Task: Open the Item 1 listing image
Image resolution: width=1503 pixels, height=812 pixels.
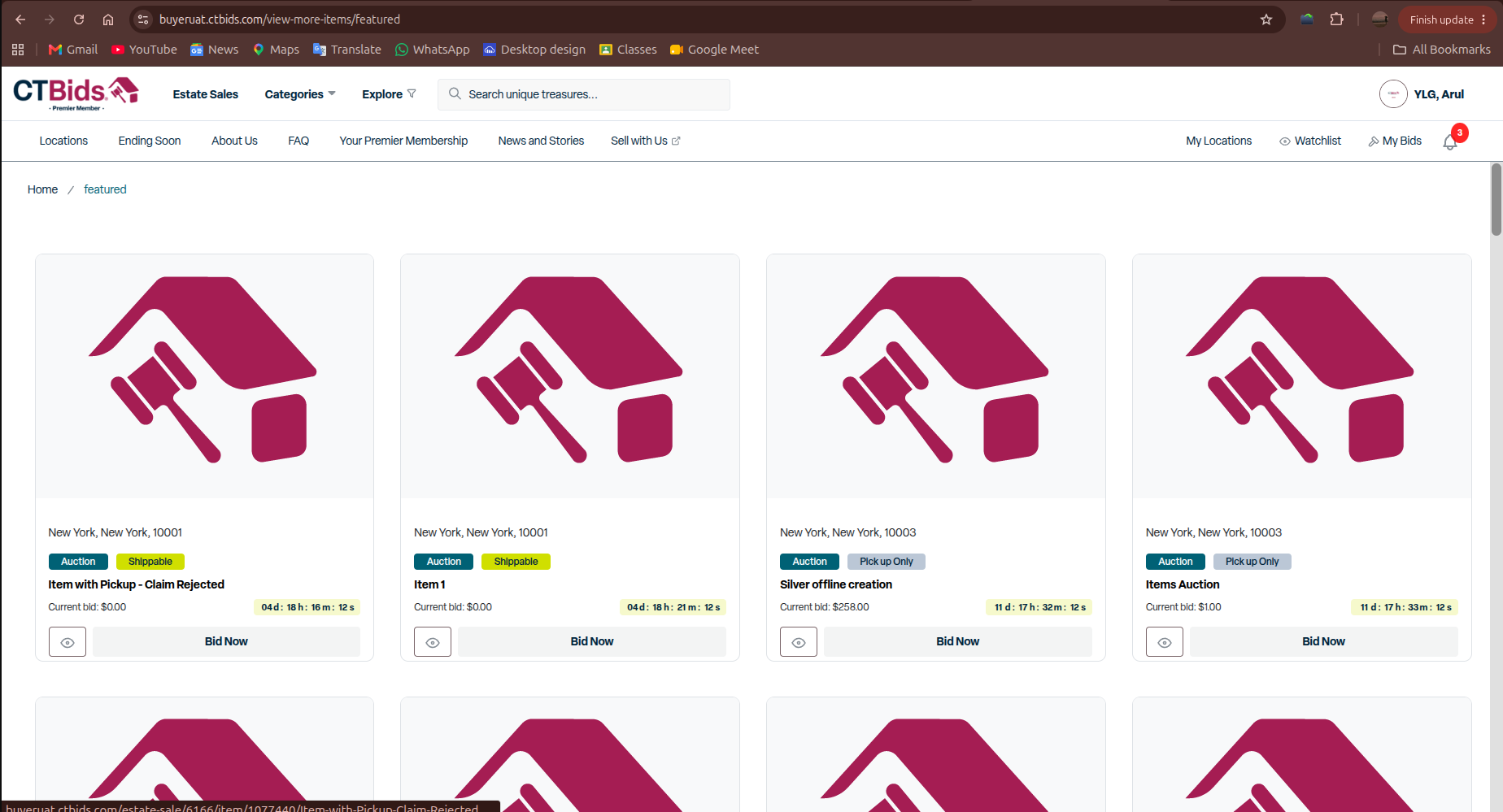Action: point(570,376)
